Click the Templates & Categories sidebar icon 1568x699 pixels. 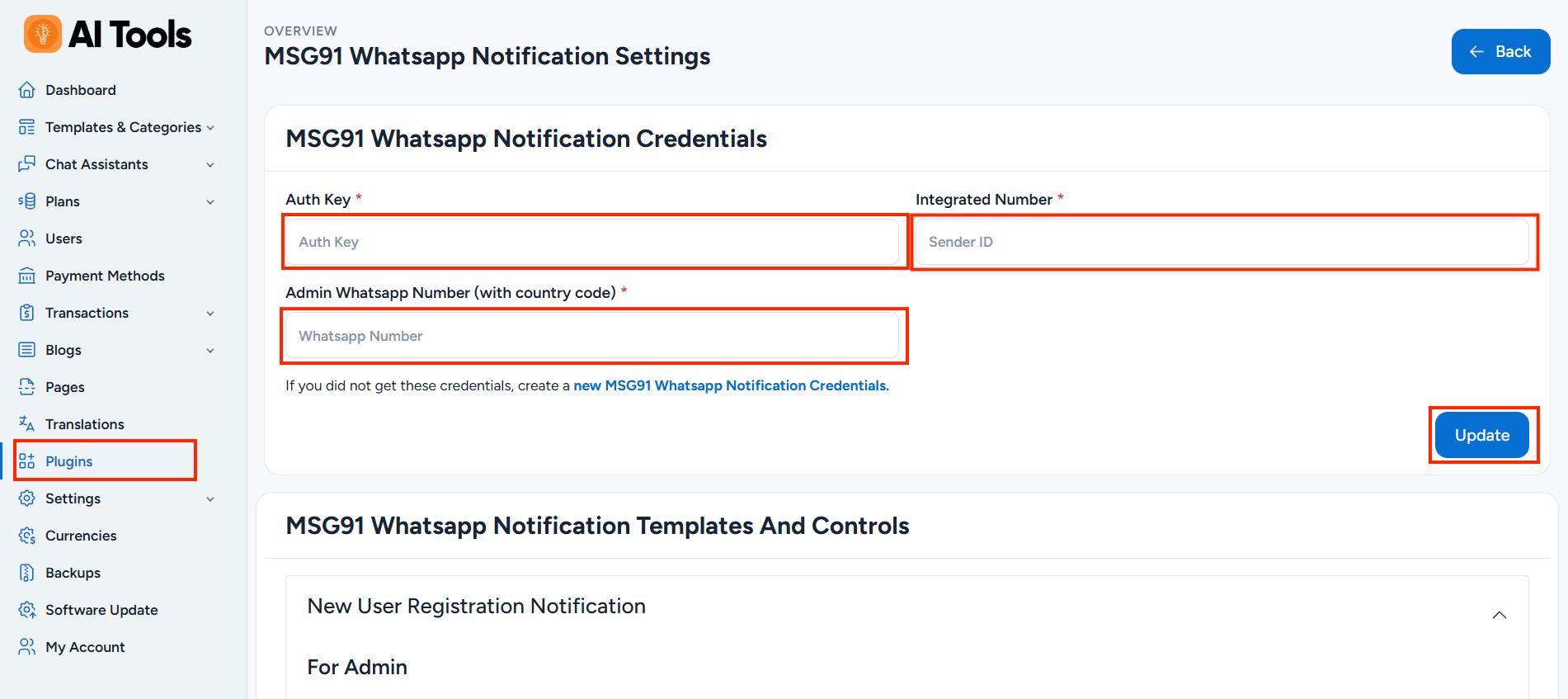(27, 127)
